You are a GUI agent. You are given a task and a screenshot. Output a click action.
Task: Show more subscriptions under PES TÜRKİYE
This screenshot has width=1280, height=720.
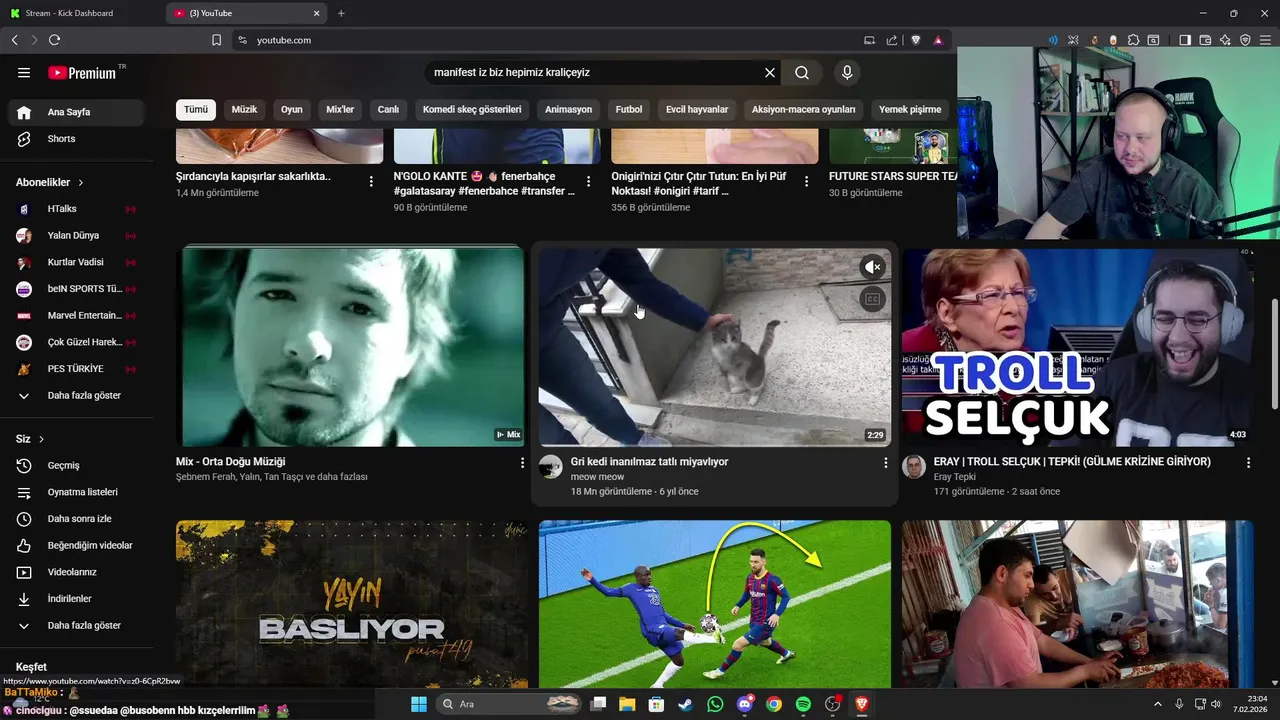pyautogui.click(x=76, y=395)
